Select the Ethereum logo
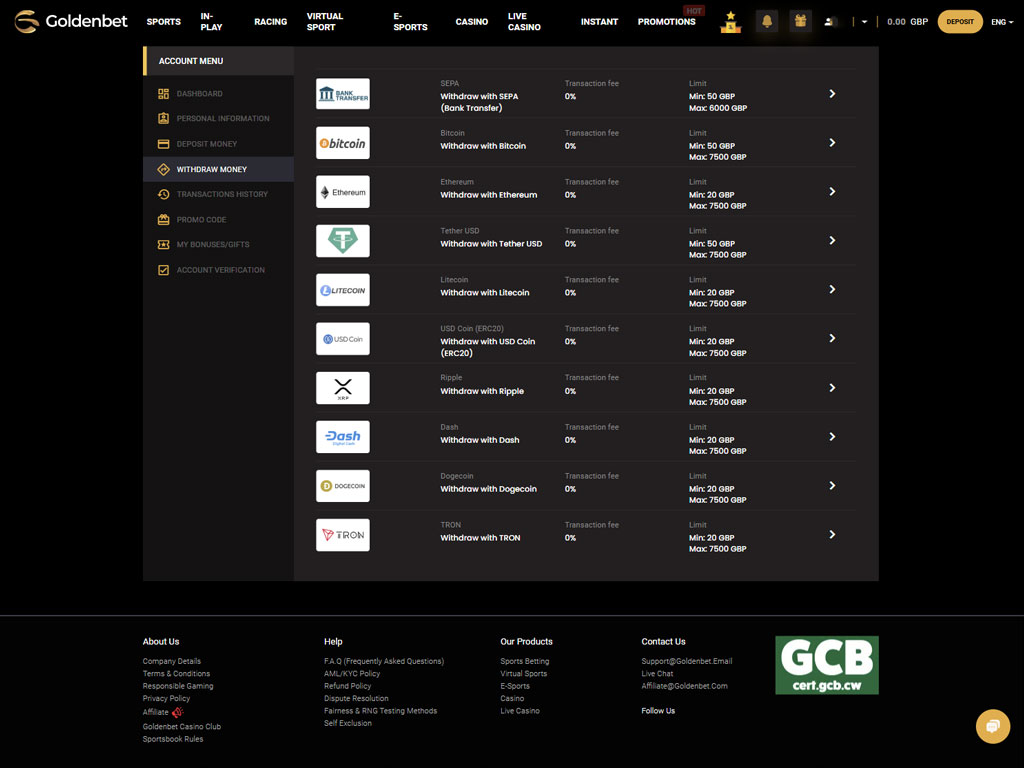The height and width of the screenshot is (768, 1024). (x=343, y=192)
